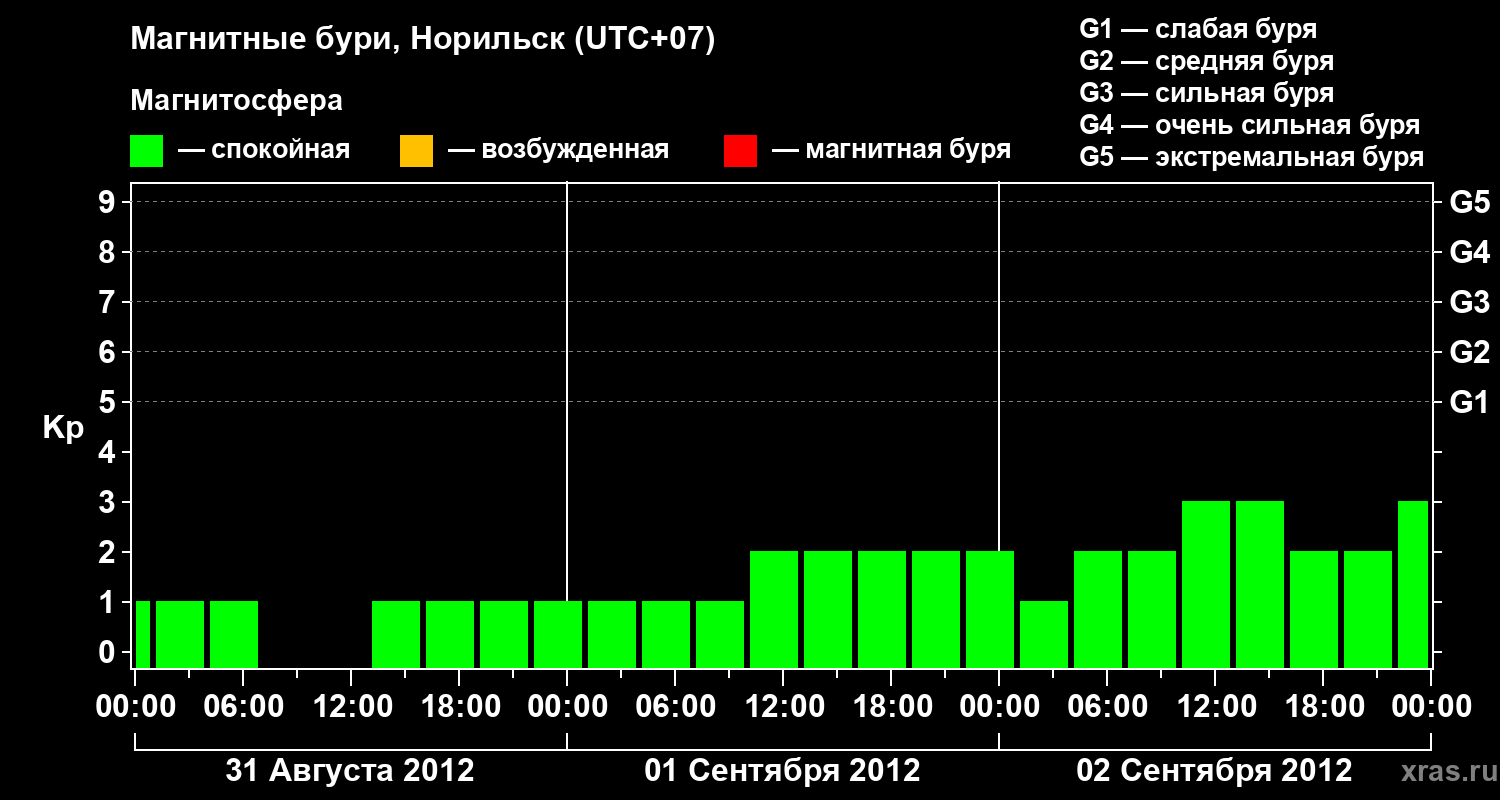The height and width of the screenshot is (800, 1500).
Task: Click the '31 Августа 2012' date label
Action: tap(350, 771)
